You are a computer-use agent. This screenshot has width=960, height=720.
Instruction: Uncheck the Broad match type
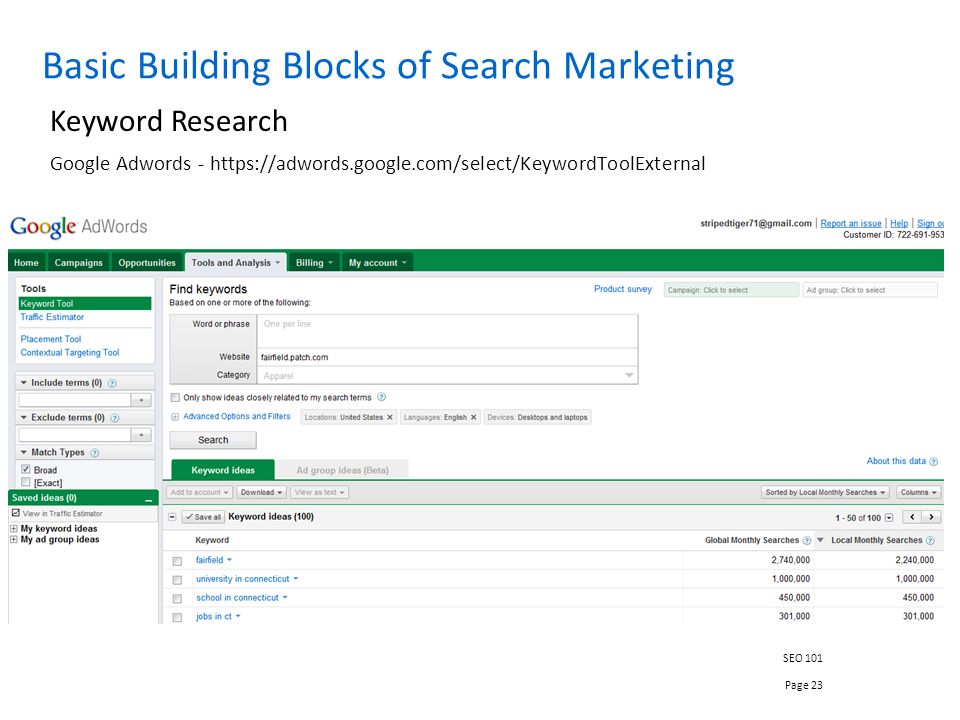26,470
